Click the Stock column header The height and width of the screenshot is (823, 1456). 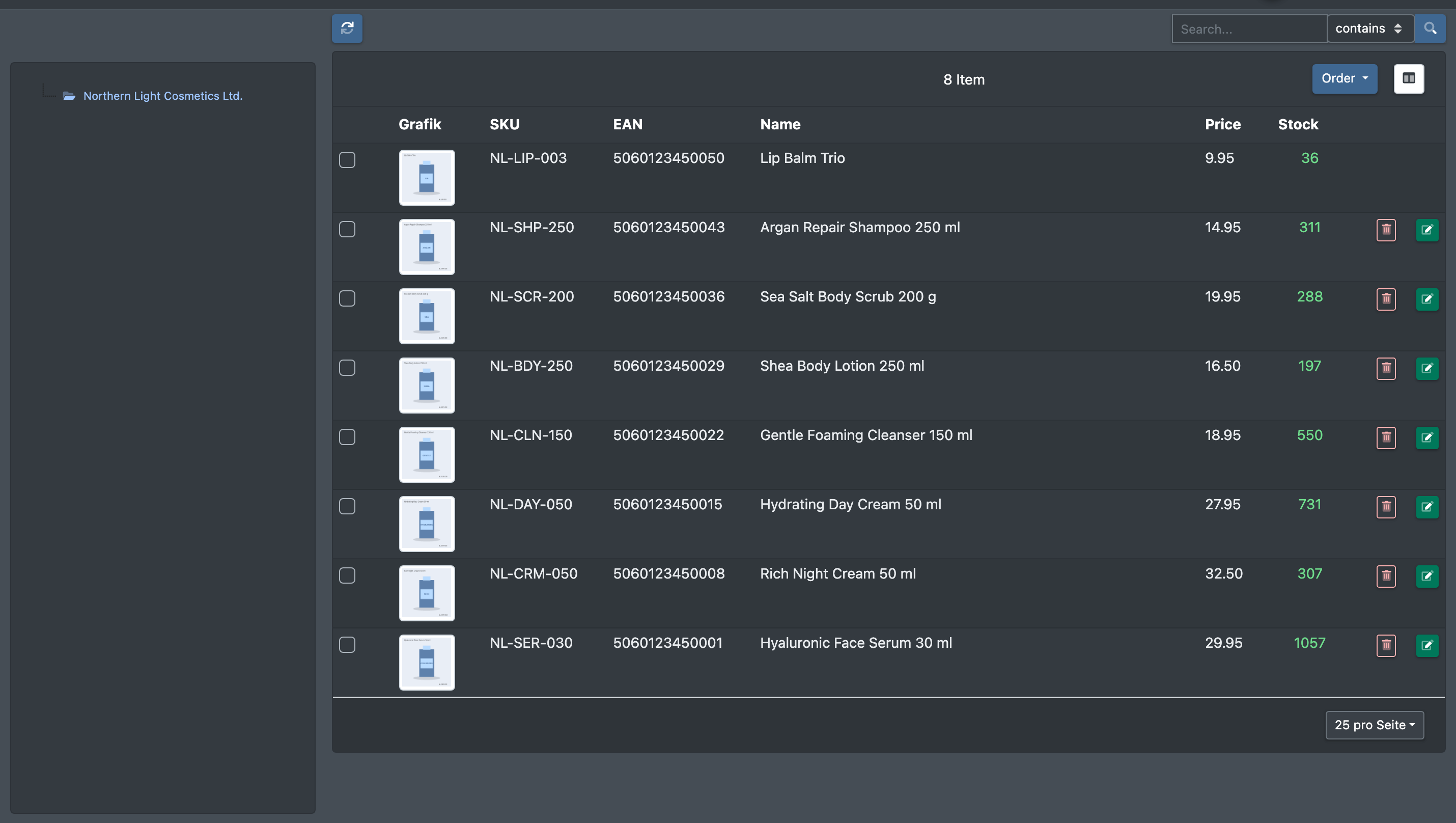(1298, 124)
